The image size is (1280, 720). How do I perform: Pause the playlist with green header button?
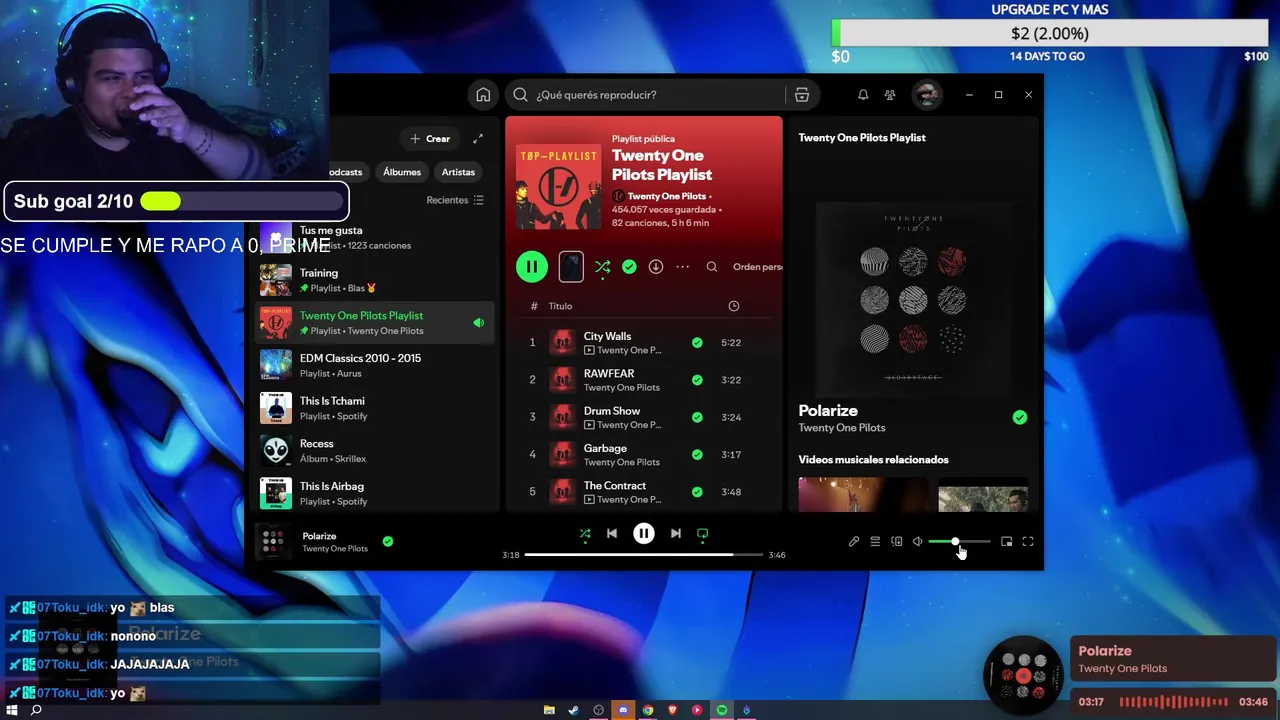tap(532, 267)
